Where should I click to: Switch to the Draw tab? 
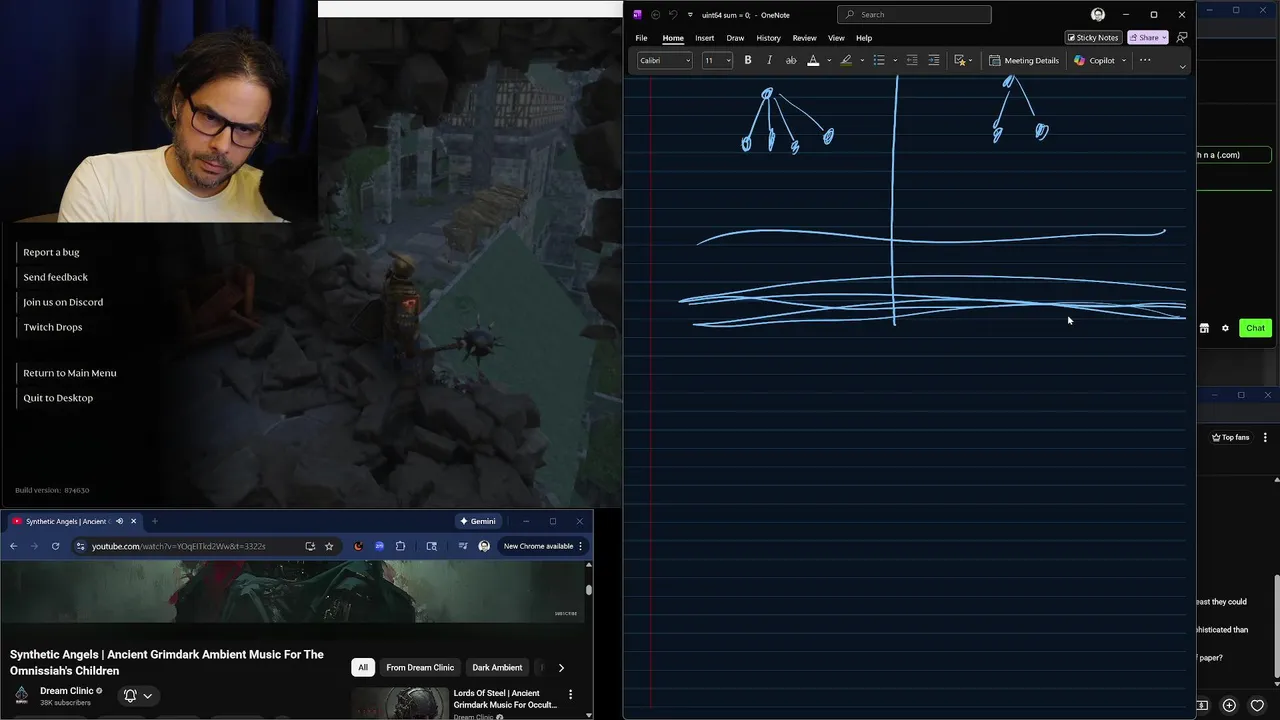click(735, 38)
